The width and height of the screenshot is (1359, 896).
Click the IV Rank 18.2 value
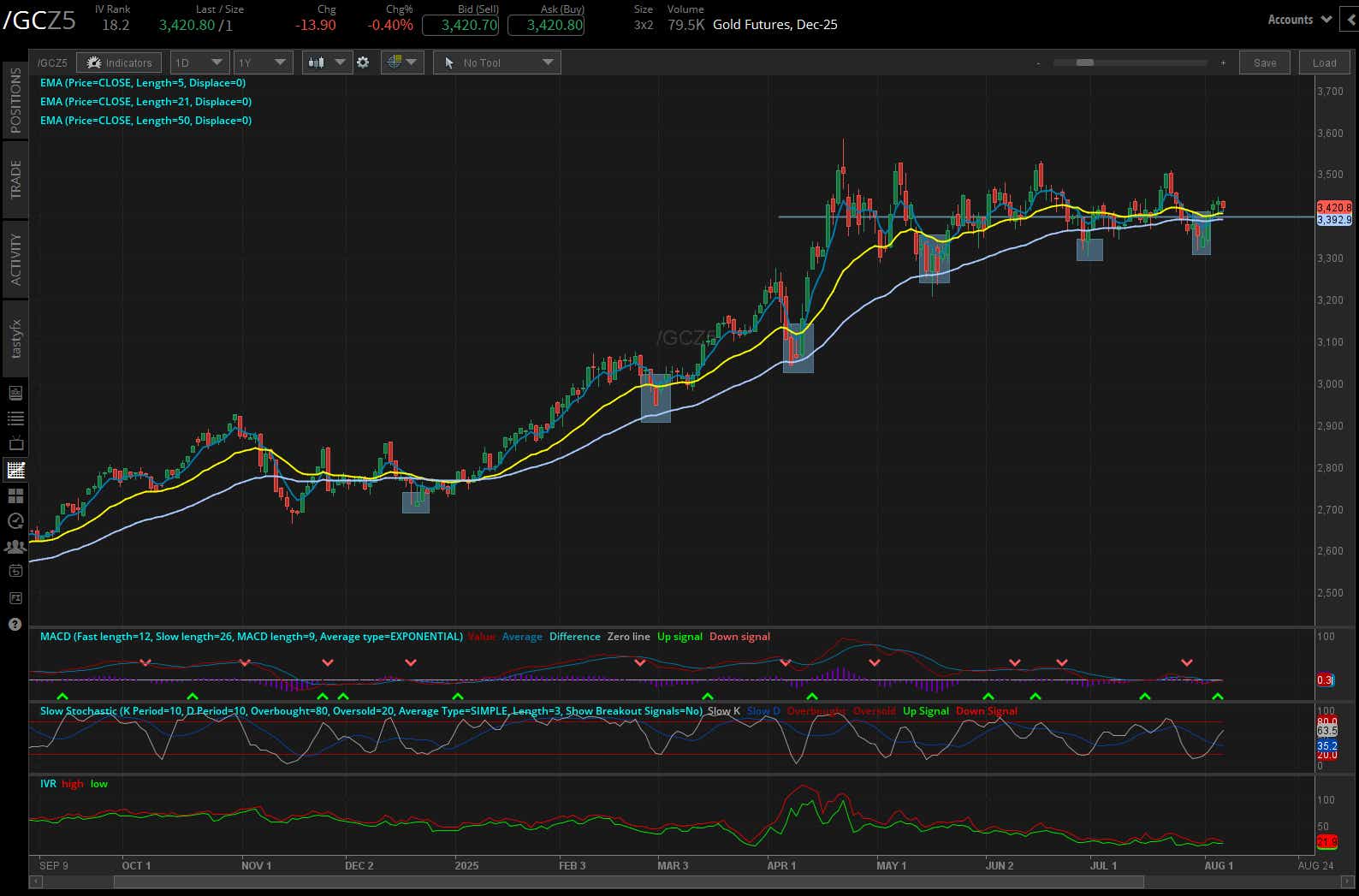pos(116,25)
